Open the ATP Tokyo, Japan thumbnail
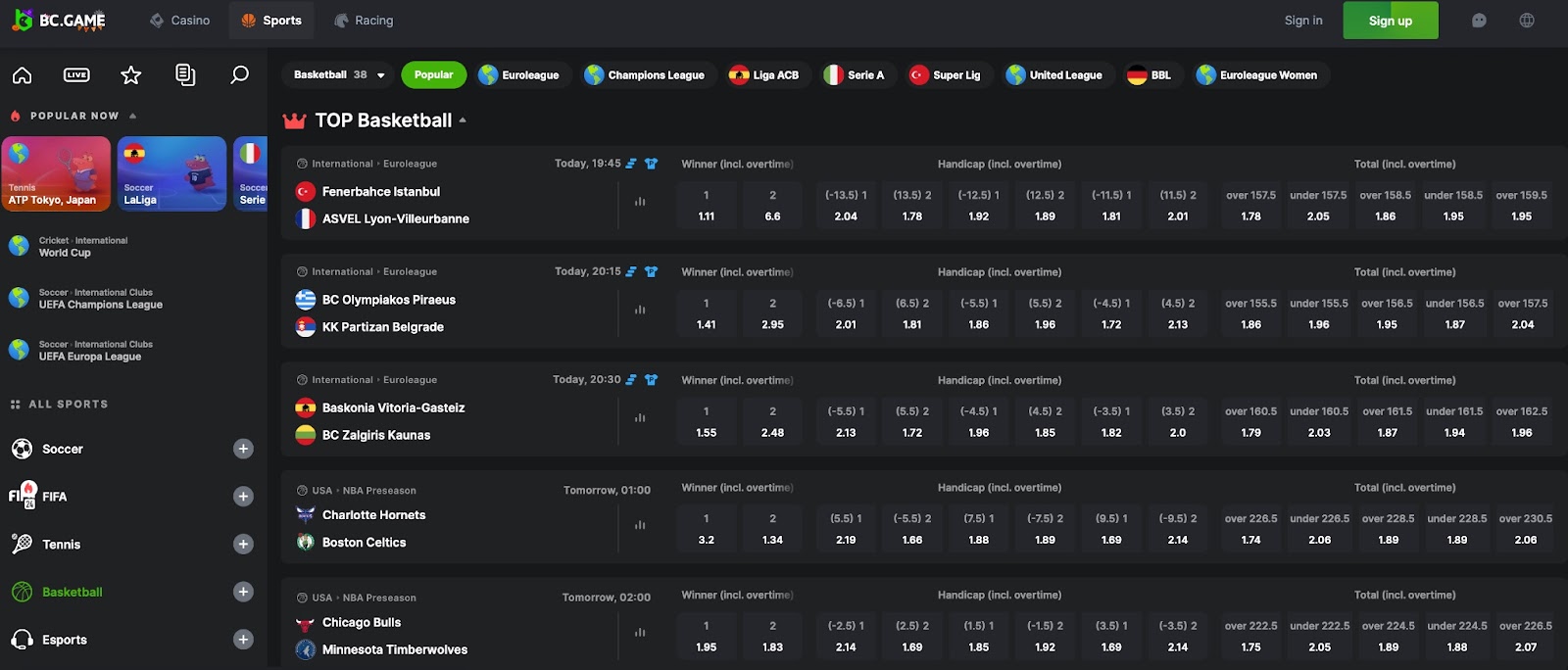The height and width of the screenshot is (670, 1568). [56, 174]
